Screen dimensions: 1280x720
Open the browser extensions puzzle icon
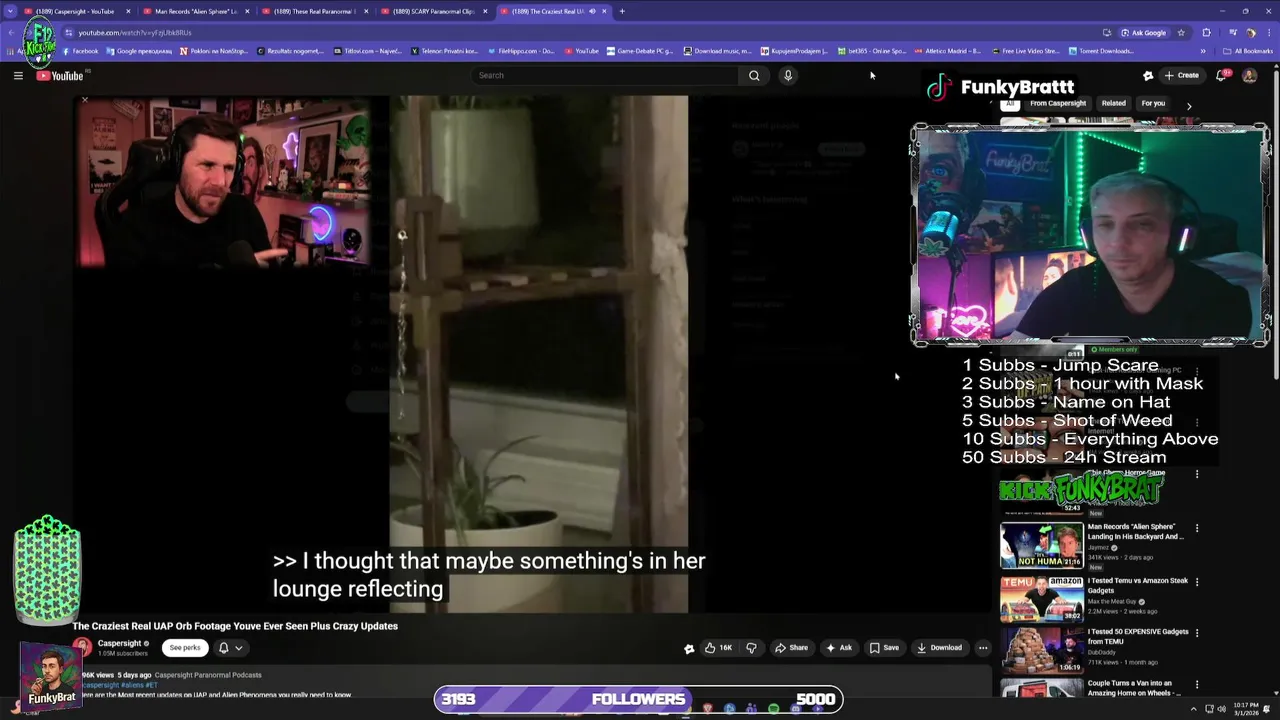(1207, 32)
